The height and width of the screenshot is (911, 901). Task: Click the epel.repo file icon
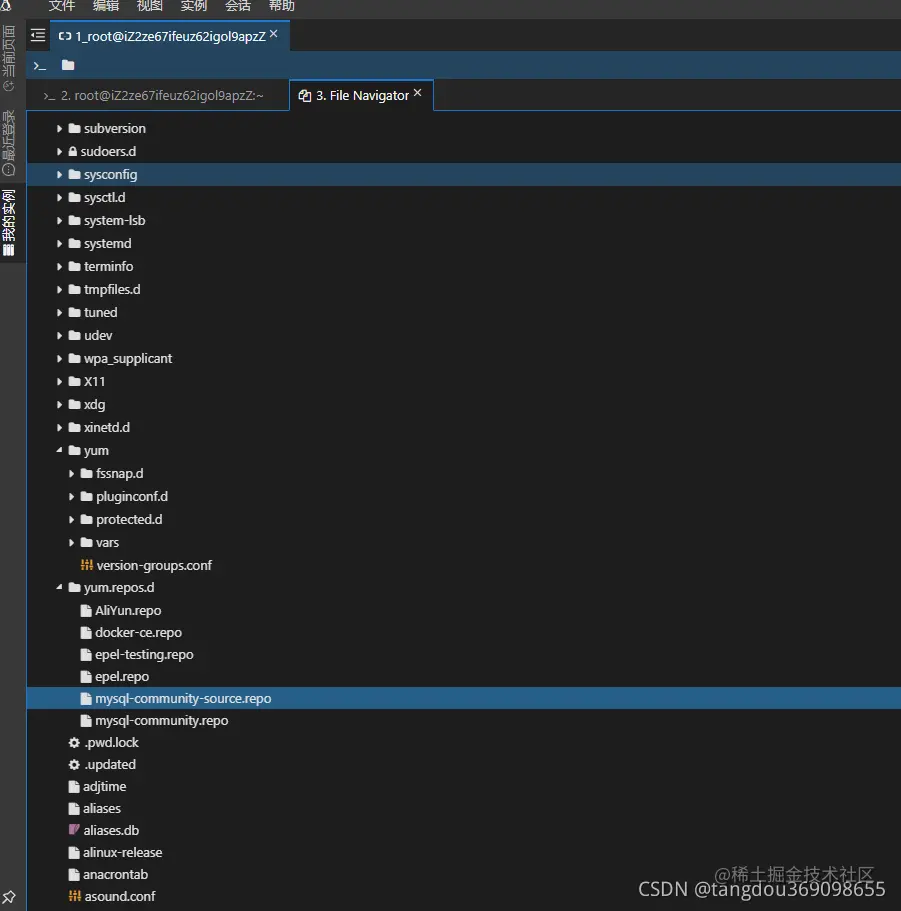coord(86,677)
